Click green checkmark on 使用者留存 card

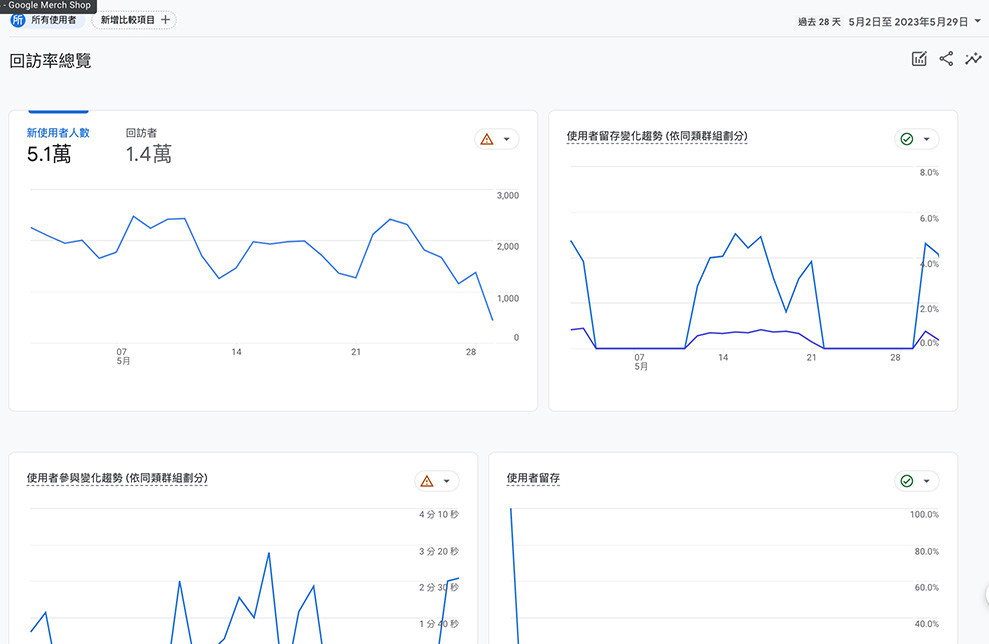(907, 481)
